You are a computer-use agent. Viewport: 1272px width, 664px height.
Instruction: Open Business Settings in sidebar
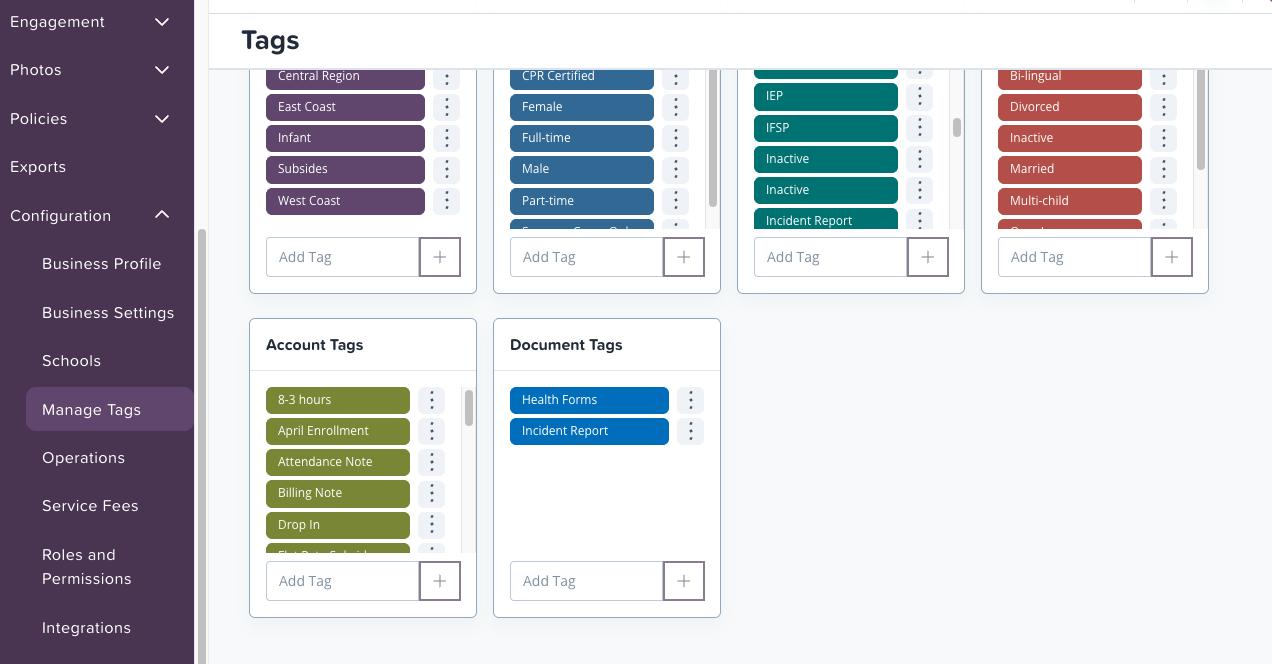tap(108, 313)
